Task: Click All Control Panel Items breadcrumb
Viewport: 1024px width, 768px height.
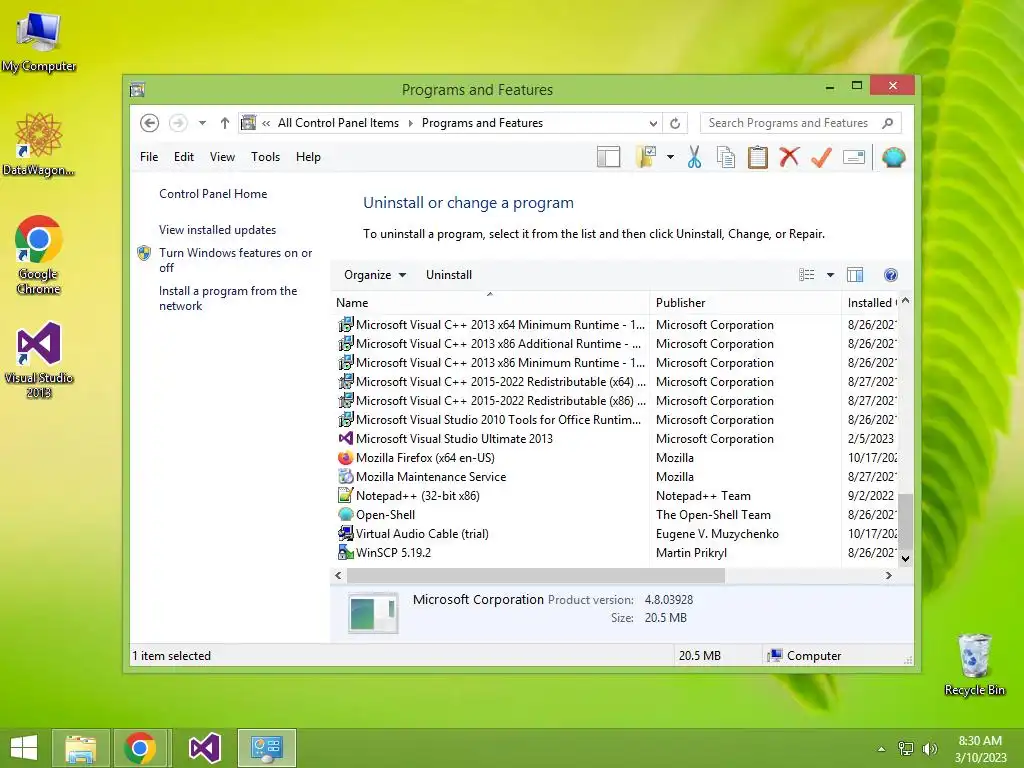Action: pos(338,123)
